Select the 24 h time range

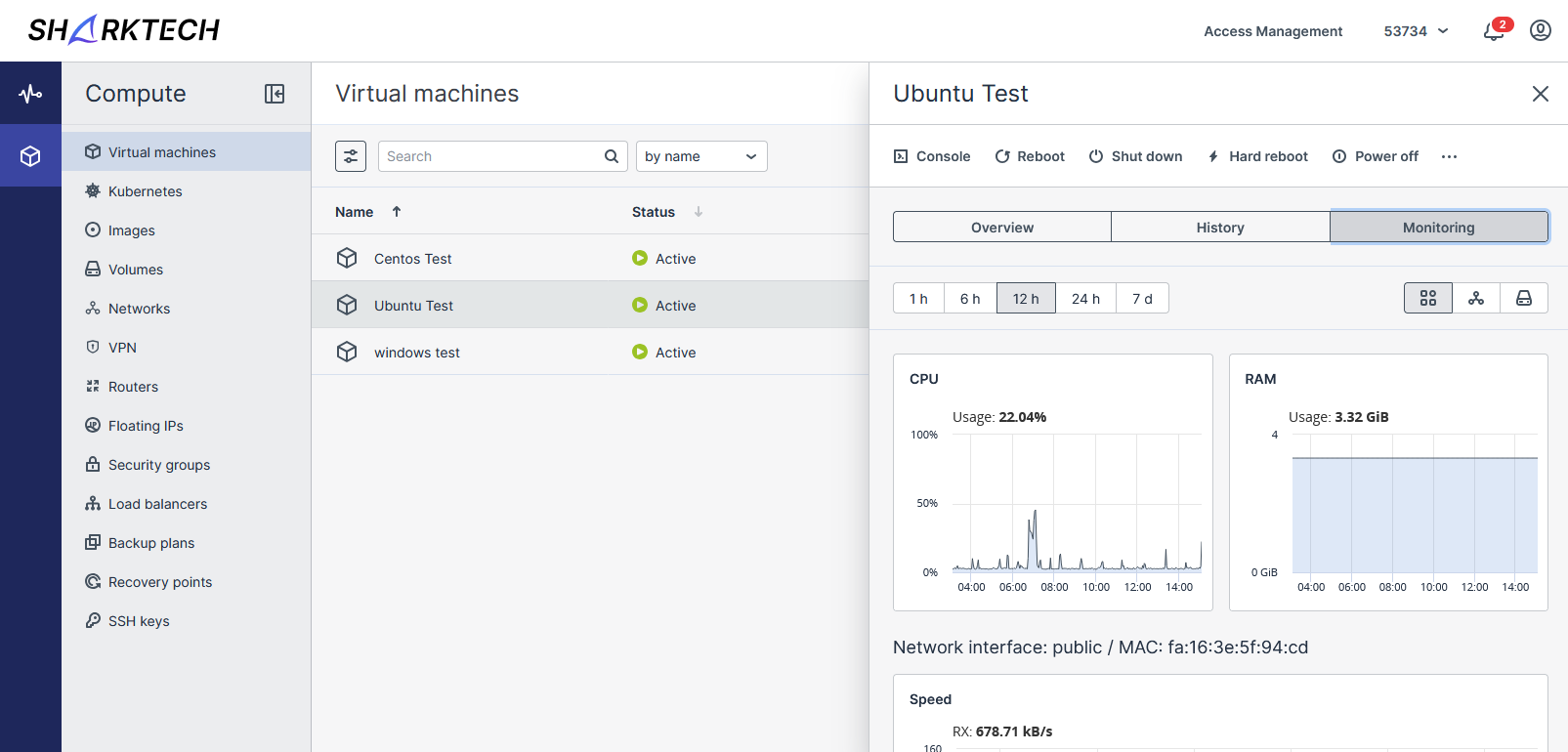point(1085,298)
